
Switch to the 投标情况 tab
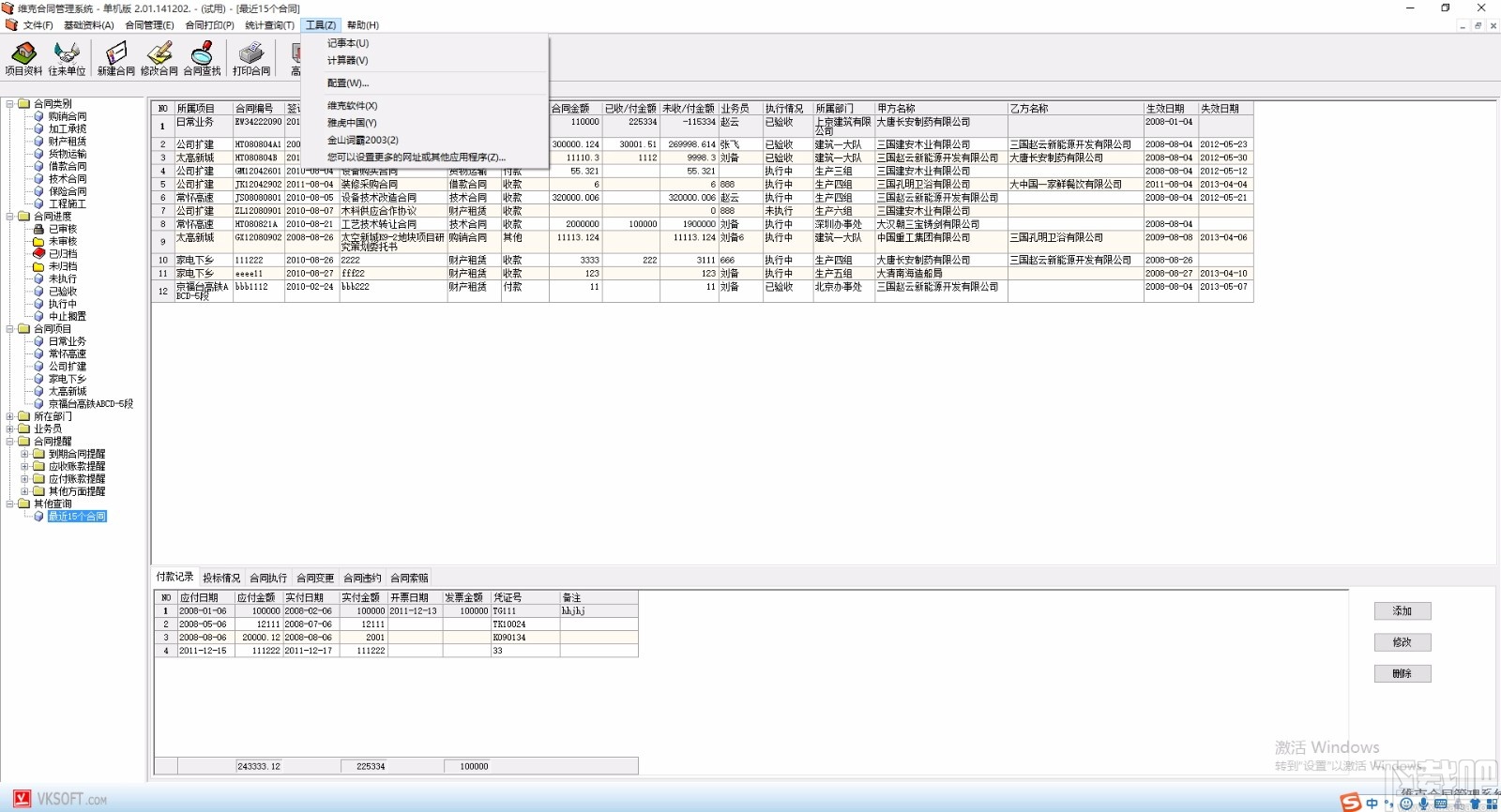(x=221, y=579)
